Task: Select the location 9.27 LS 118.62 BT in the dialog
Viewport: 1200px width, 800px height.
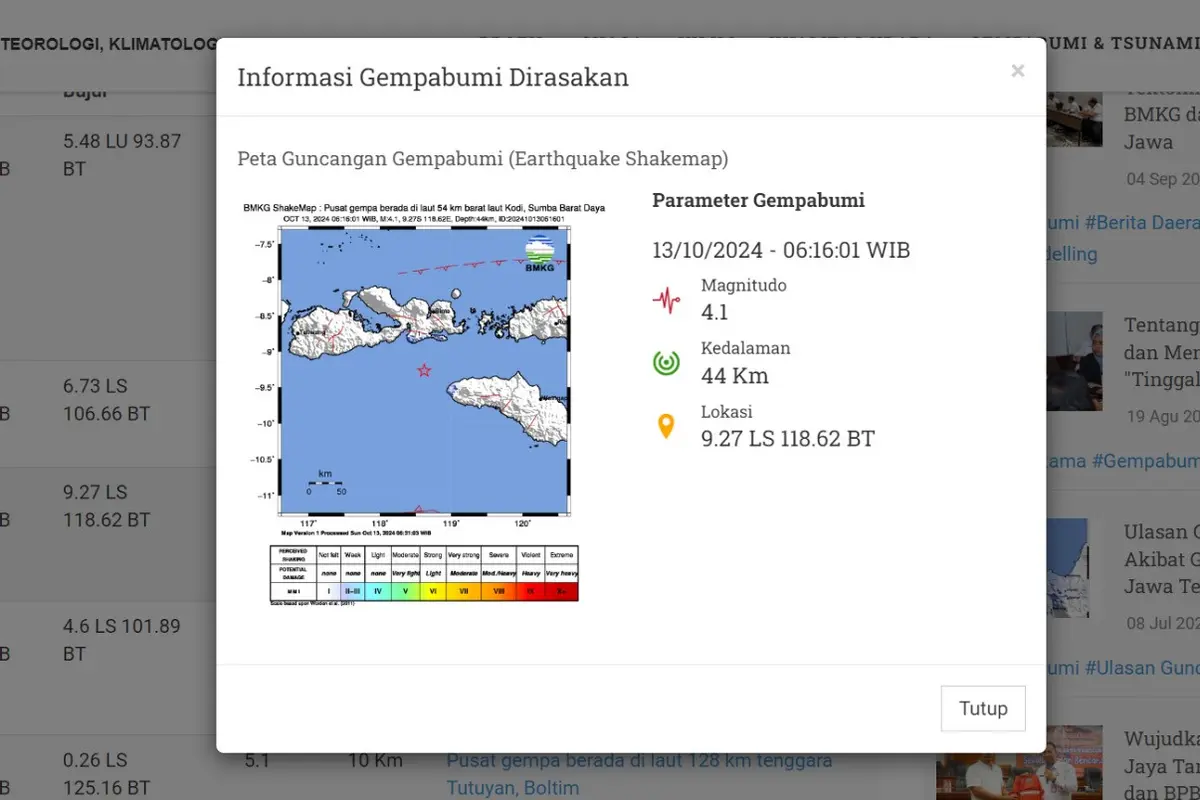Action: point(788,438)
